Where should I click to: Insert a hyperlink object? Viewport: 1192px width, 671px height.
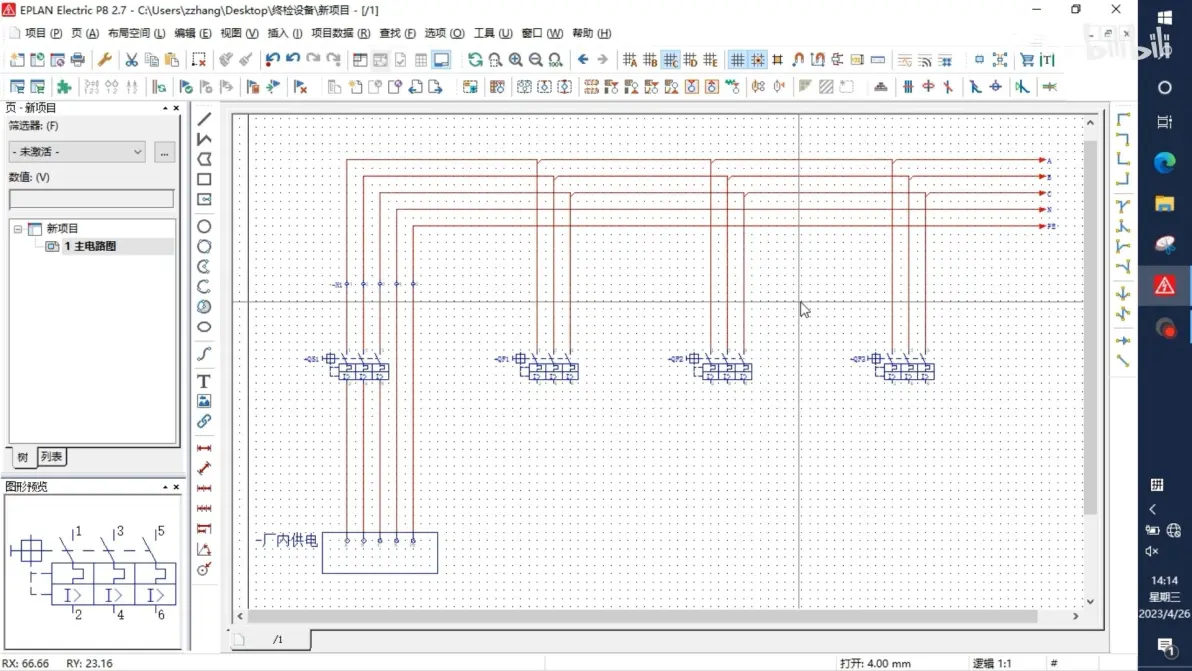204,421
